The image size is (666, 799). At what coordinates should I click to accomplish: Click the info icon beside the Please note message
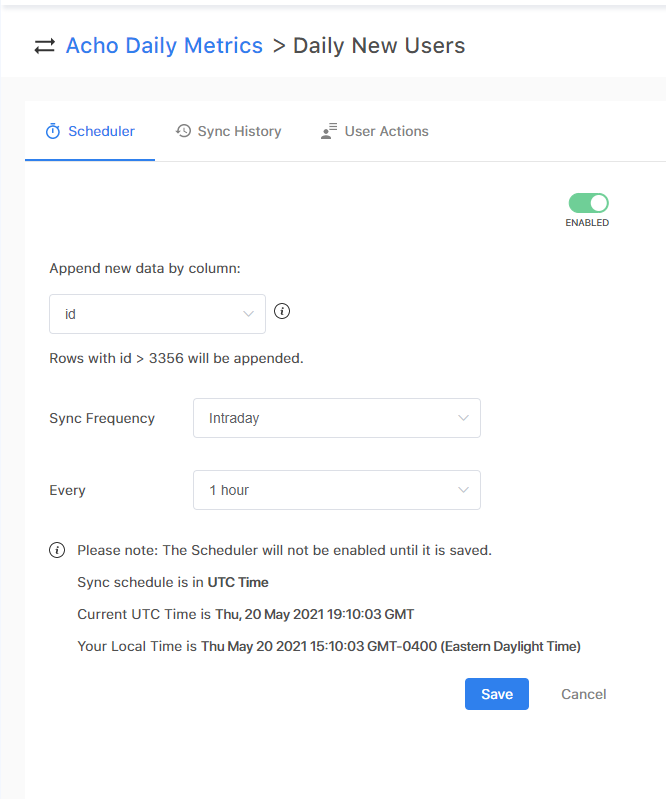57,550
